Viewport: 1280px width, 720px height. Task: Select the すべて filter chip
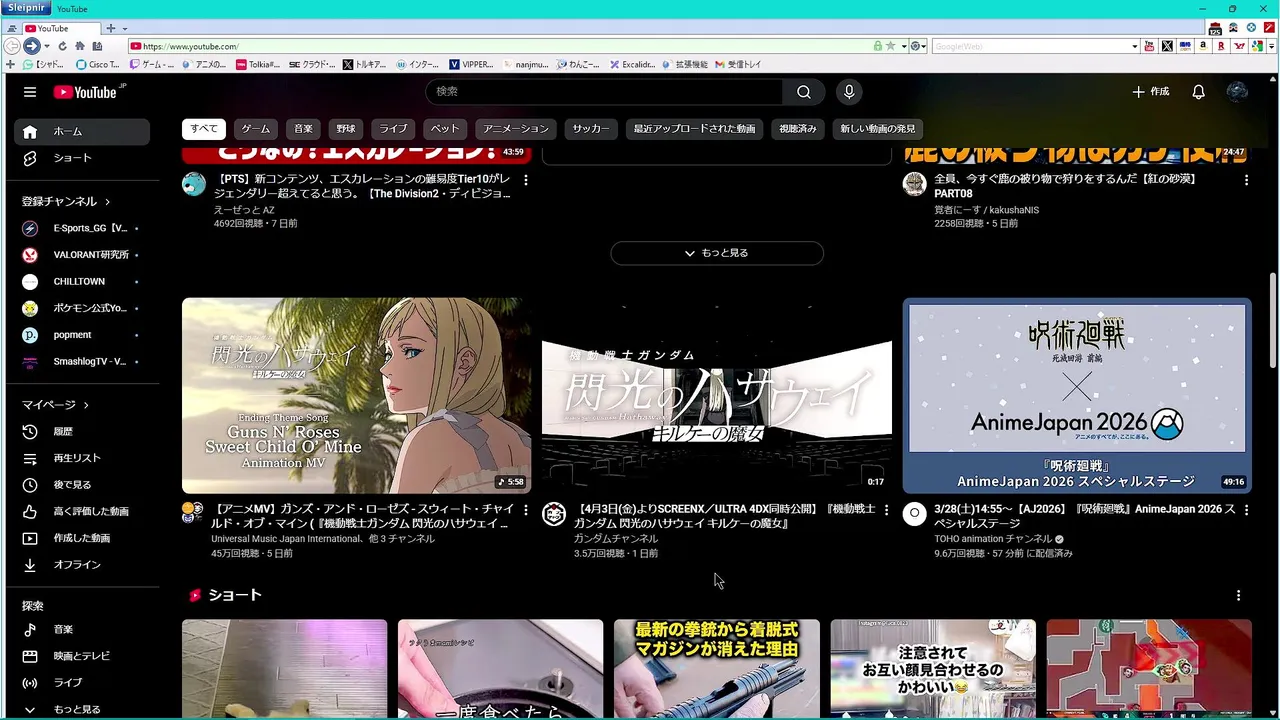pos(204,129)
